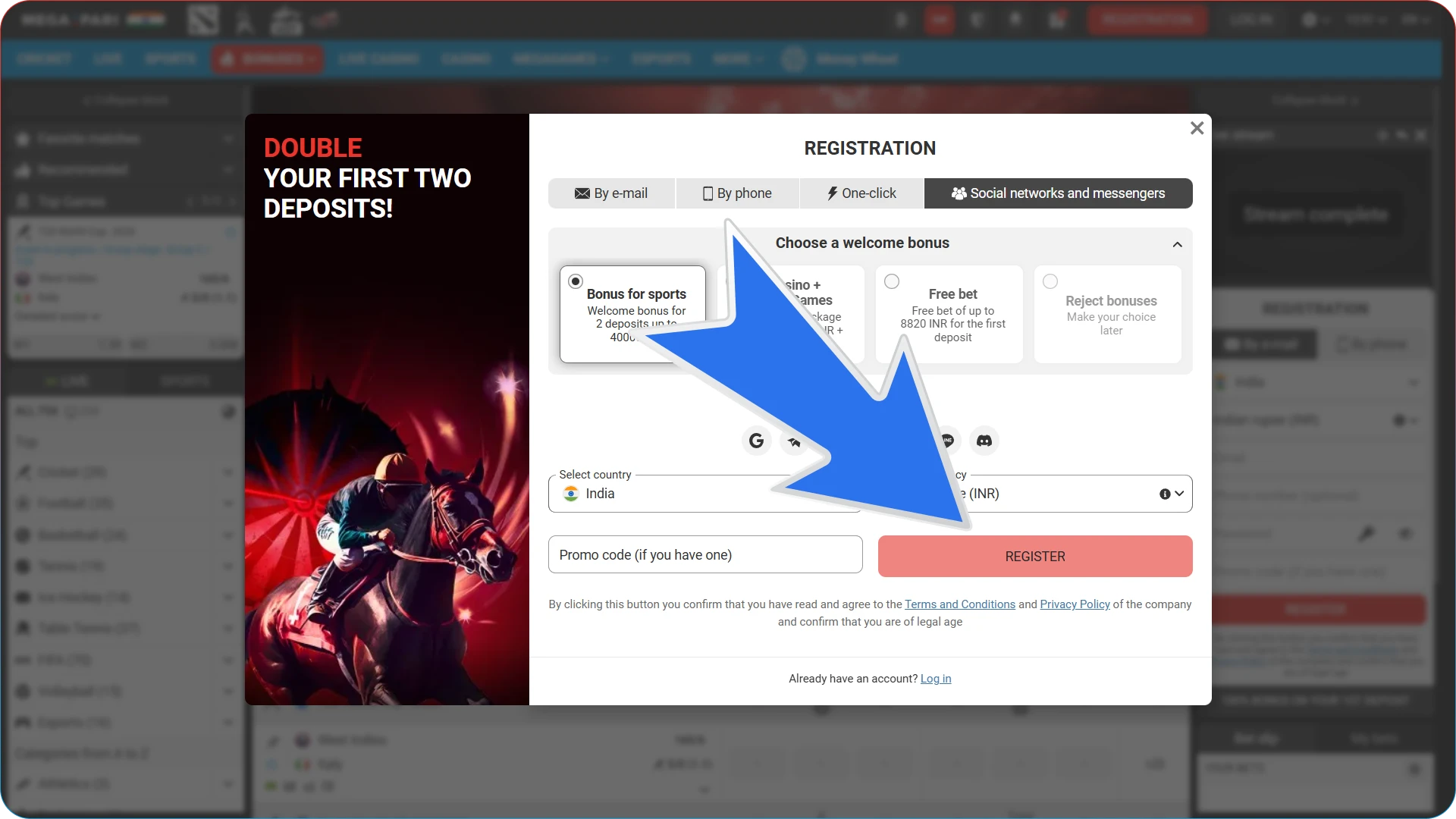Select the LINE social network icon
The height and width of the screenshot is (819, 1456).
(947, 441)
